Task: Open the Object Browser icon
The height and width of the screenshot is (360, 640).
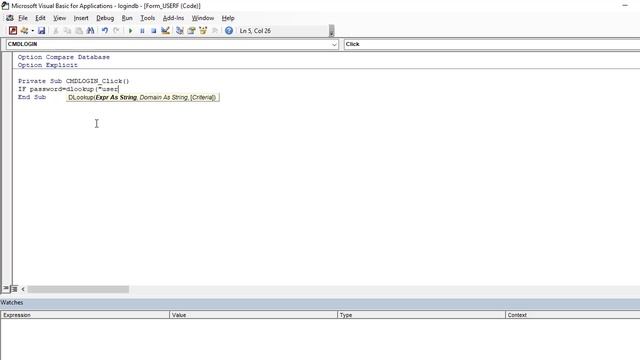Action: pos(203,31)
